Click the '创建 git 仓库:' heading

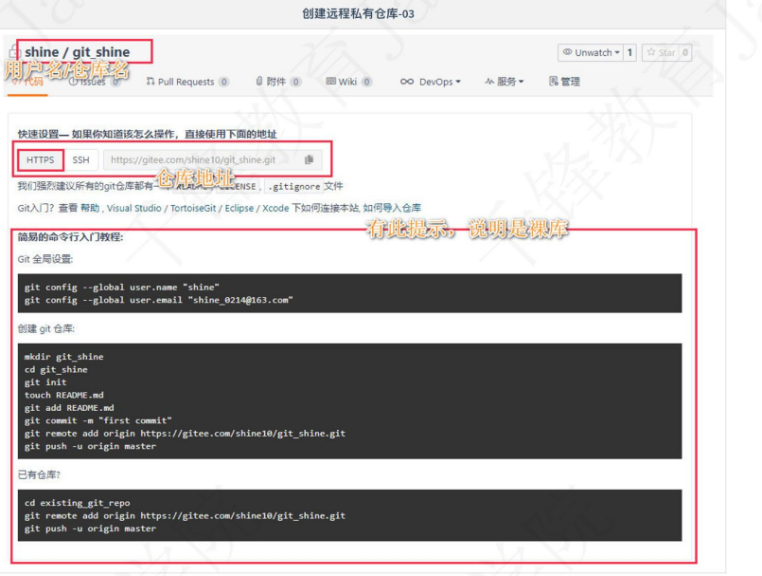coord(46,329)
